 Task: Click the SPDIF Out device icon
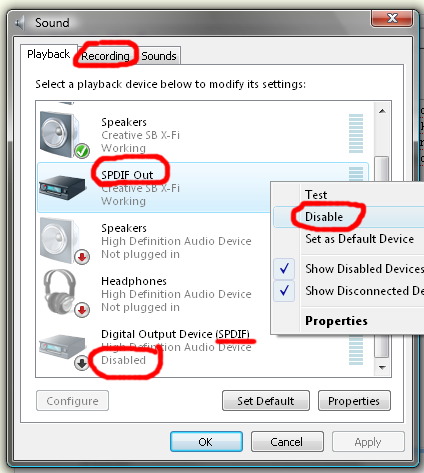[x=62, y=188]
